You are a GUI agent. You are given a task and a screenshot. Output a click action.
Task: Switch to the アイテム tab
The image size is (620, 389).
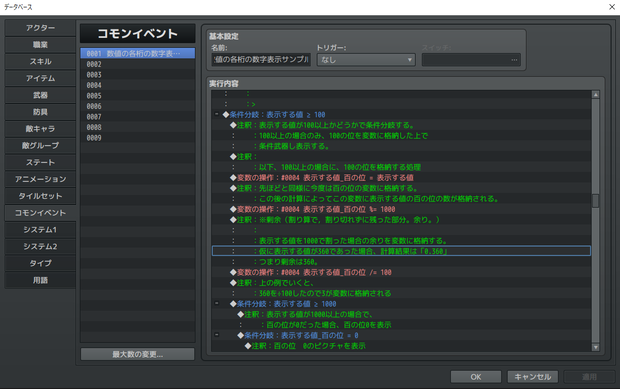coord(40,78)
